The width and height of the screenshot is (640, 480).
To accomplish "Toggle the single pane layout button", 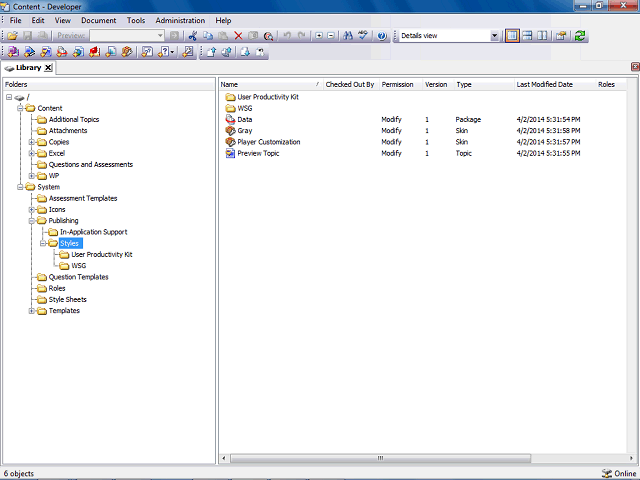I will click(x=512, y=36).
